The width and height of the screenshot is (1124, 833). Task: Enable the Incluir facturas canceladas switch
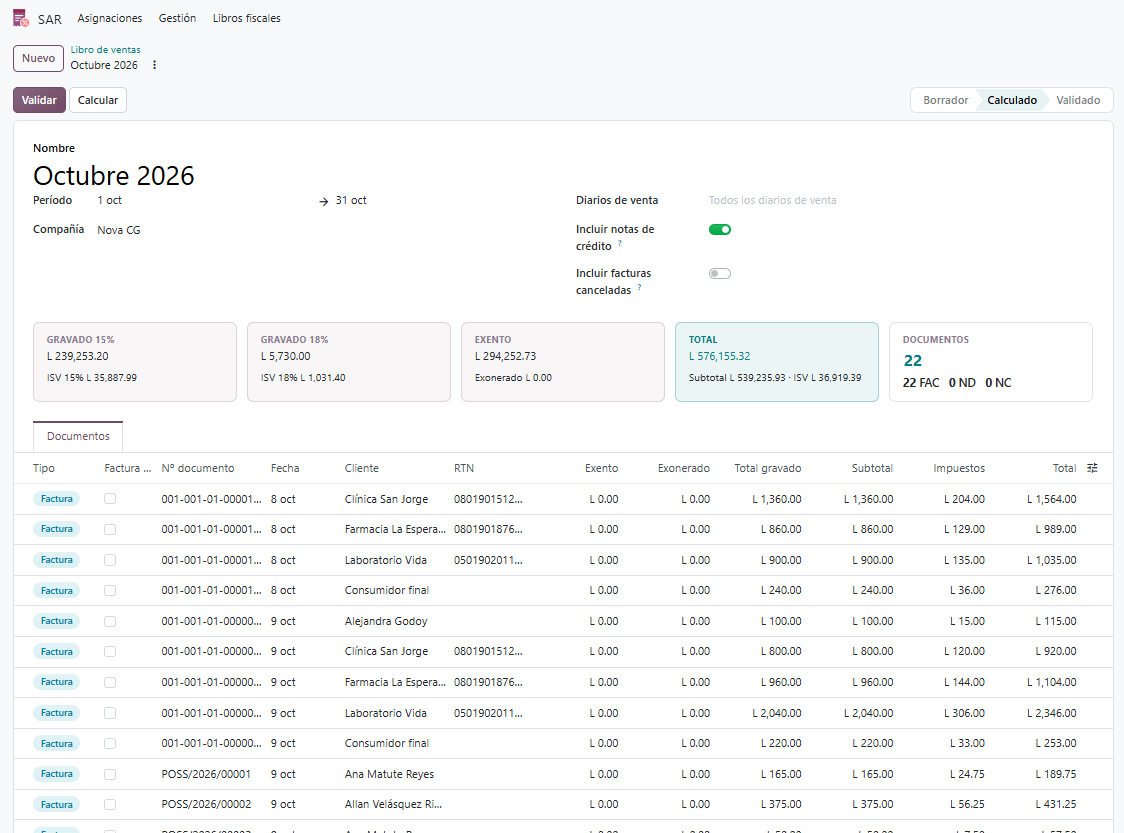click(x=720, y=273)
